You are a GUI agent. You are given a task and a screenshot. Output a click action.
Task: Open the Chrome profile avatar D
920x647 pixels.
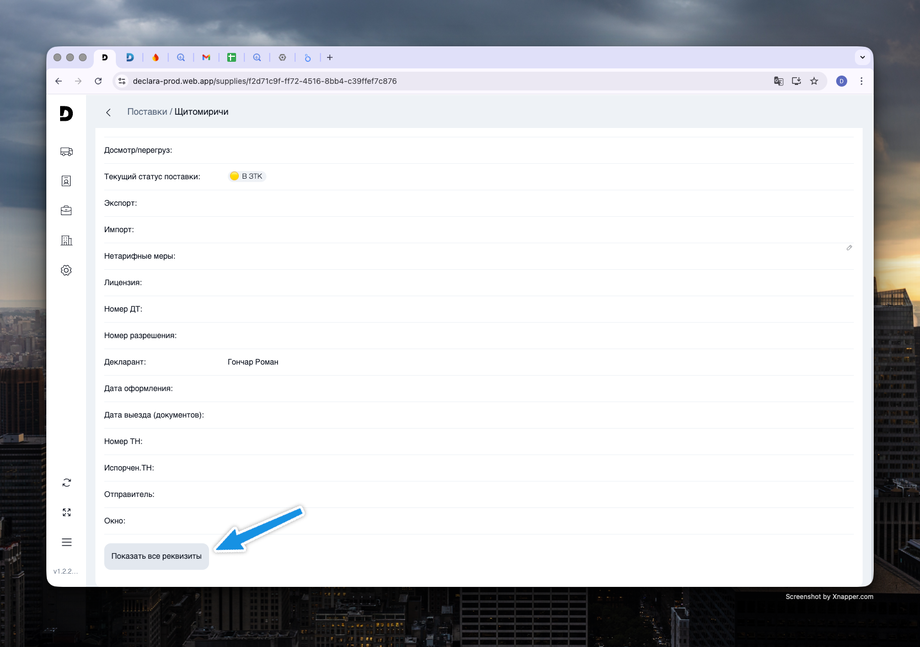841,81
